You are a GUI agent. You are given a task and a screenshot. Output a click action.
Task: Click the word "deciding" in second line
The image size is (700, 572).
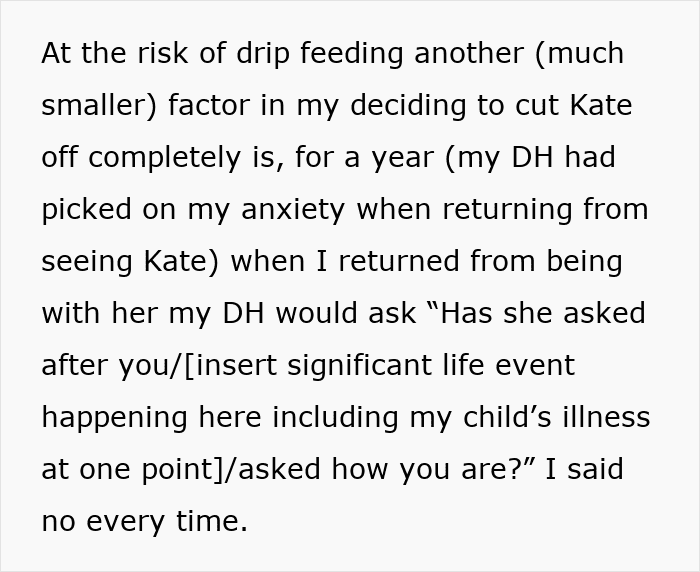coord(408,105)
